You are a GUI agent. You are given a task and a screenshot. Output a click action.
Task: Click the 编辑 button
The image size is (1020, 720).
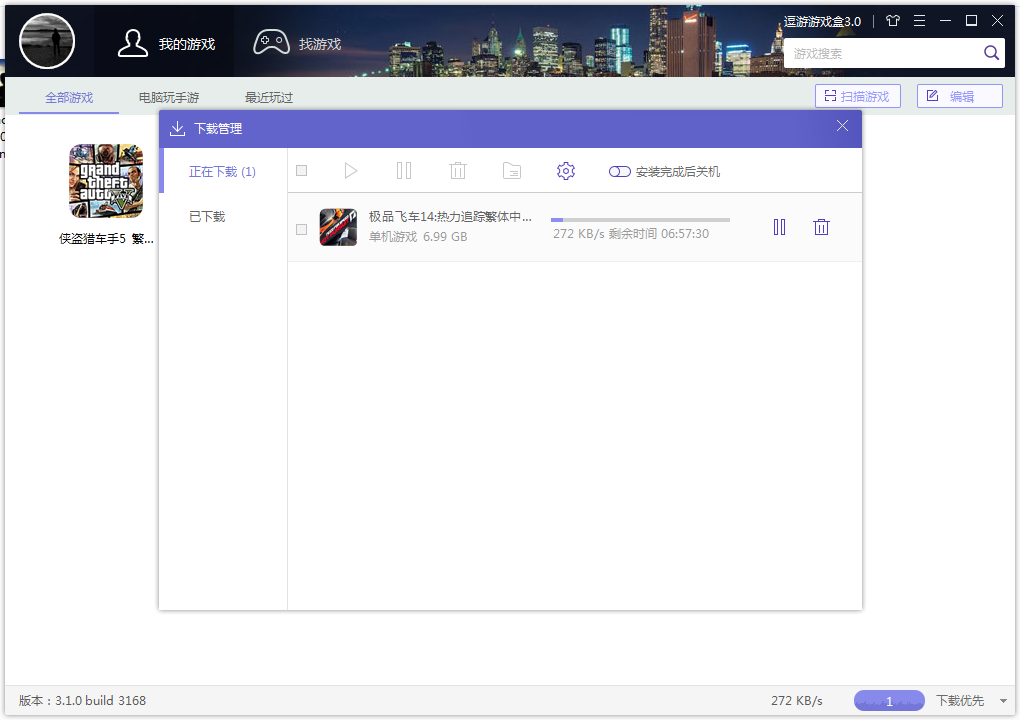[960, 96]
